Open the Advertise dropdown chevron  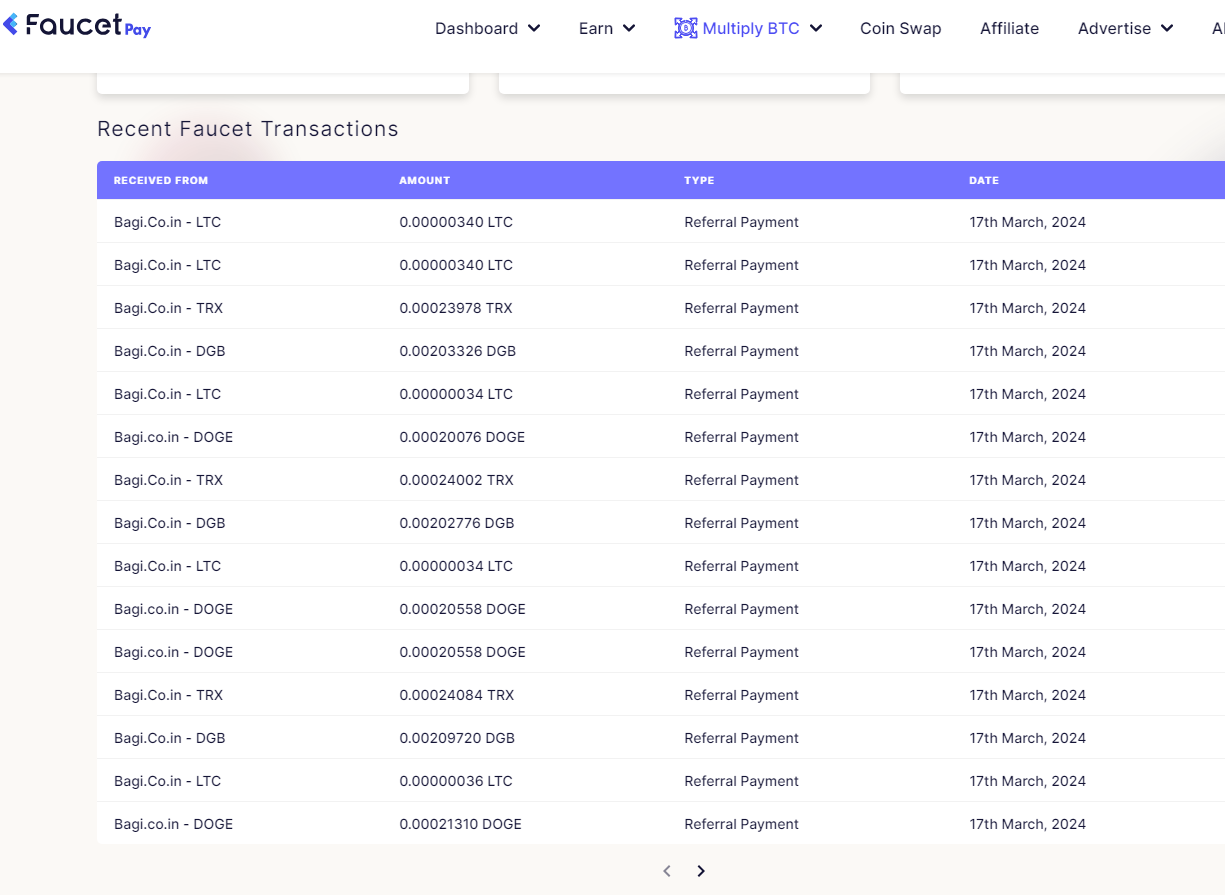pos(1167,28)
